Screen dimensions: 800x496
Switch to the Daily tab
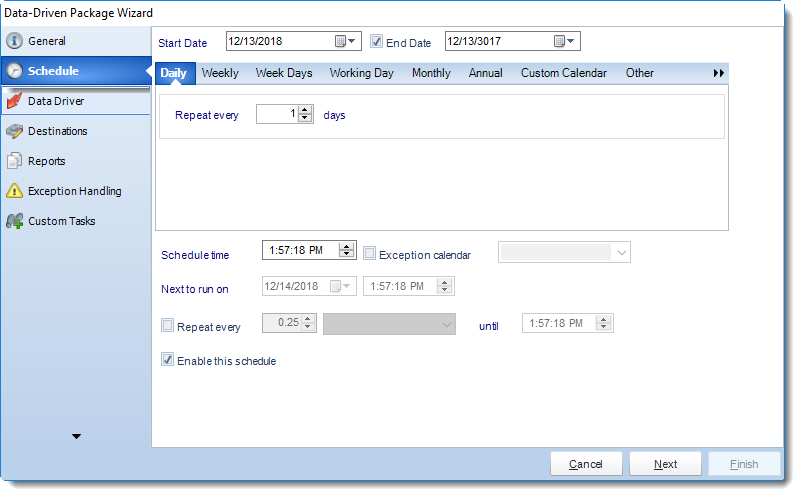(173, 73)
